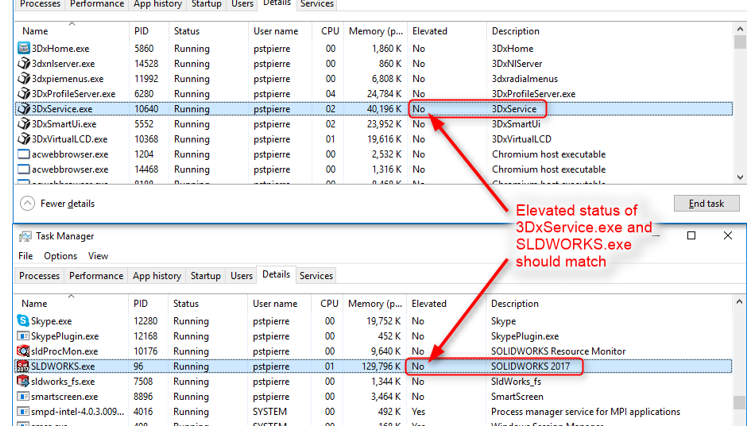Viewport: 756px width, 426px height.
Task: Switch to App history tab in lower Task Manager
Action: click(x=157, y=276)
